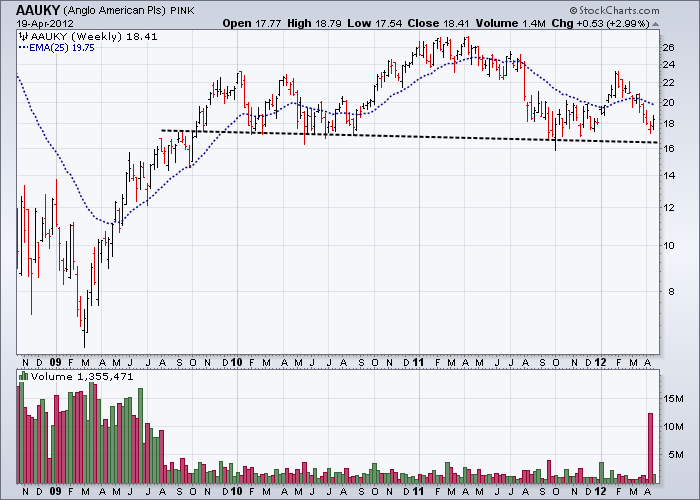Click the AAUKY (Weekly) 18.41 legend
Screen dimensions: 700x500
coord(94,37)
